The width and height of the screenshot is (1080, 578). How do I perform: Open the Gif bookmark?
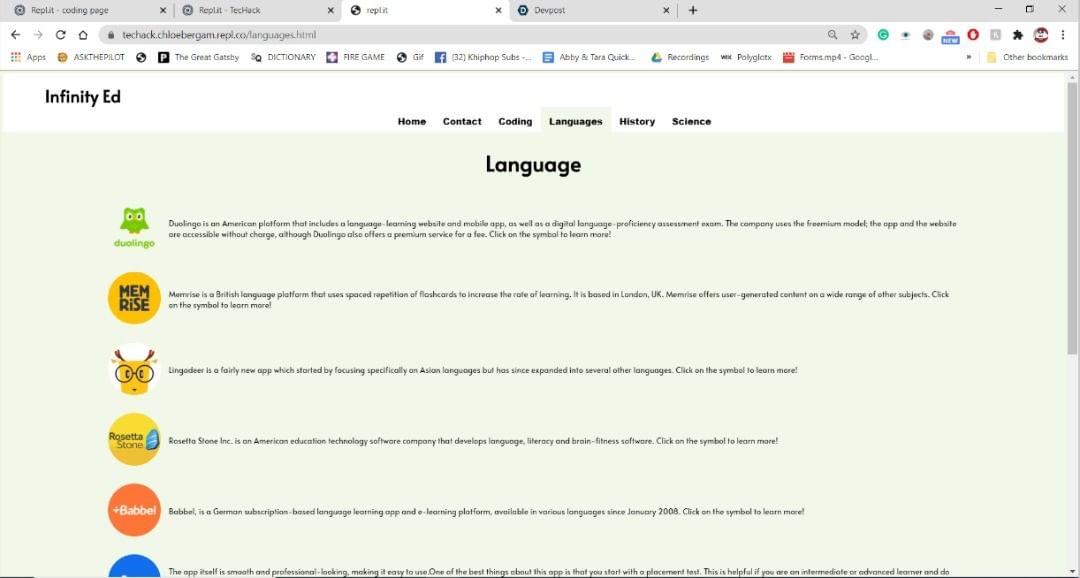click(411, 57)
